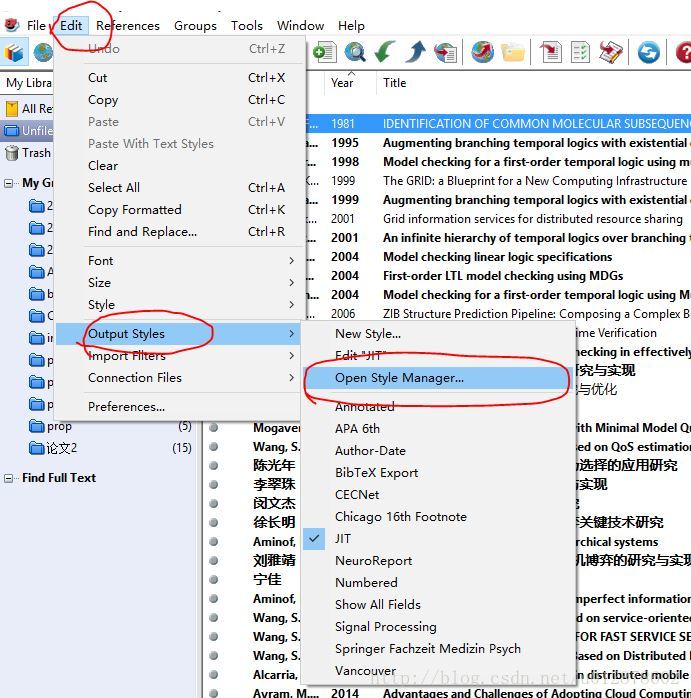Viewport: 691px width, 698px height.
Task: Click the Open File folder toolbar icon
Action: tap(512, 52)
